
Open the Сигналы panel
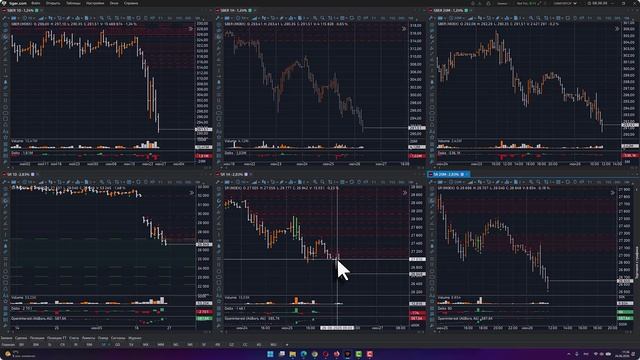tap(118, 338)
